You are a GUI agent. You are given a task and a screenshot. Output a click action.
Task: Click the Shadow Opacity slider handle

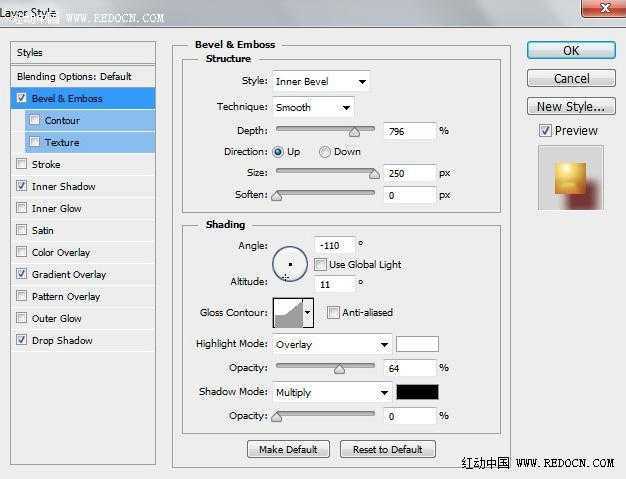click(x=277, y=417)
